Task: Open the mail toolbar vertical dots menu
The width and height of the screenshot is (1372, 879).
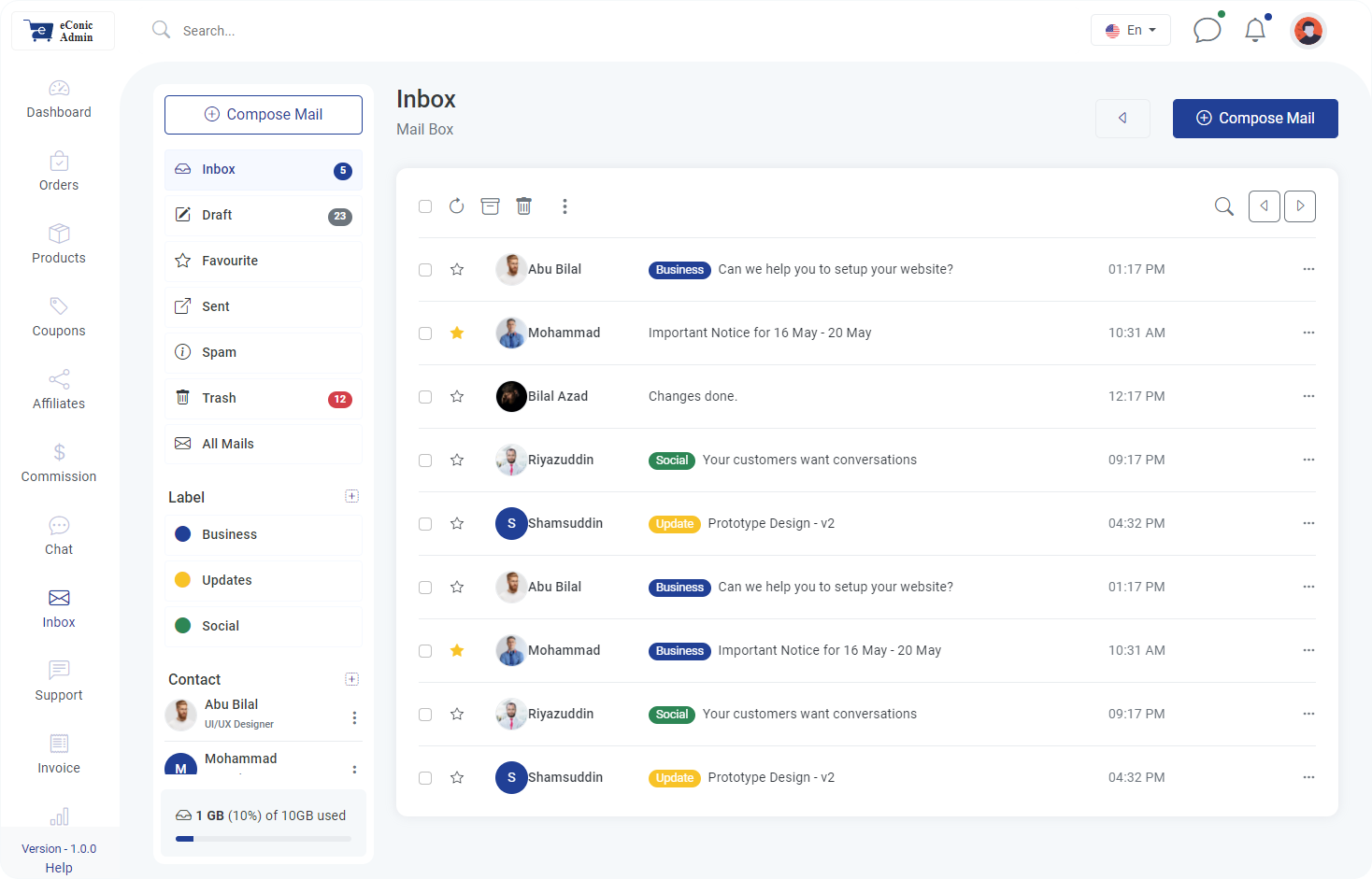Action: pos(565,206)
